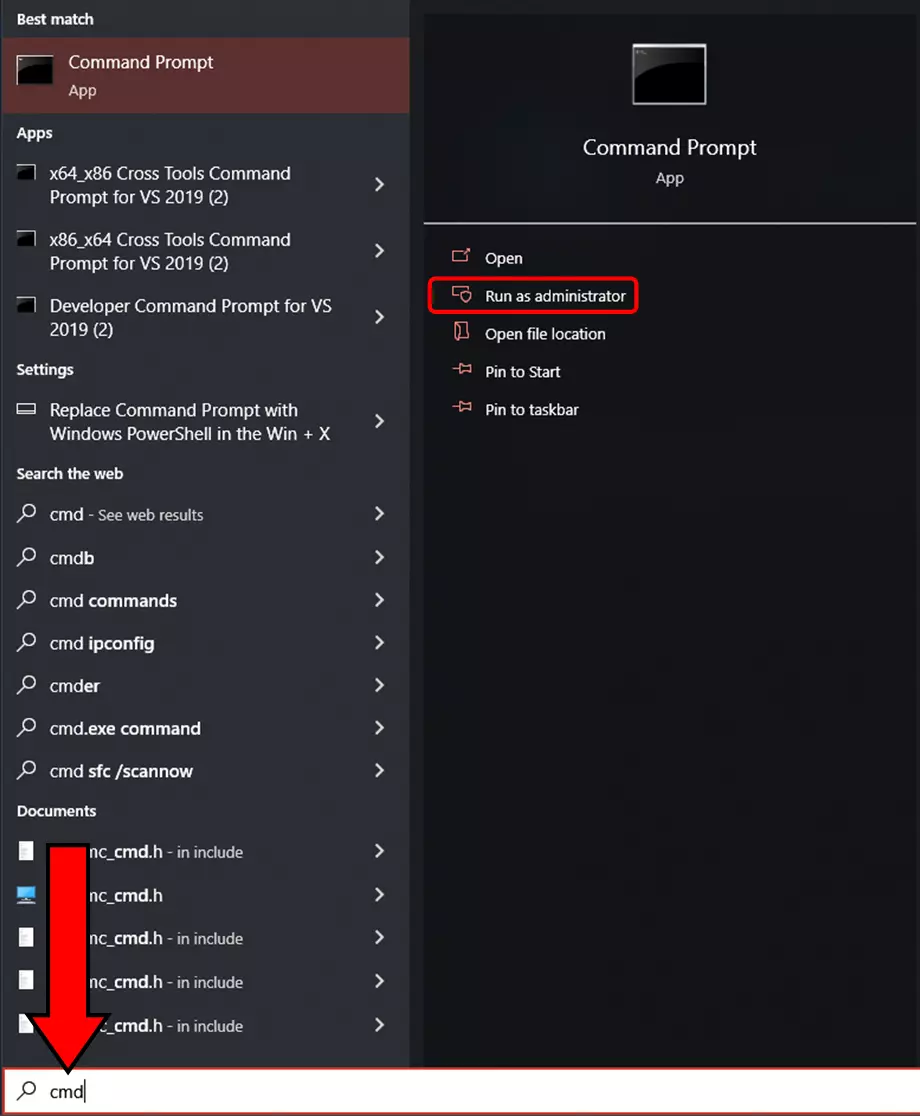
Task: Click the Pin to taskbar pin icon
Action: click(461, 408)
